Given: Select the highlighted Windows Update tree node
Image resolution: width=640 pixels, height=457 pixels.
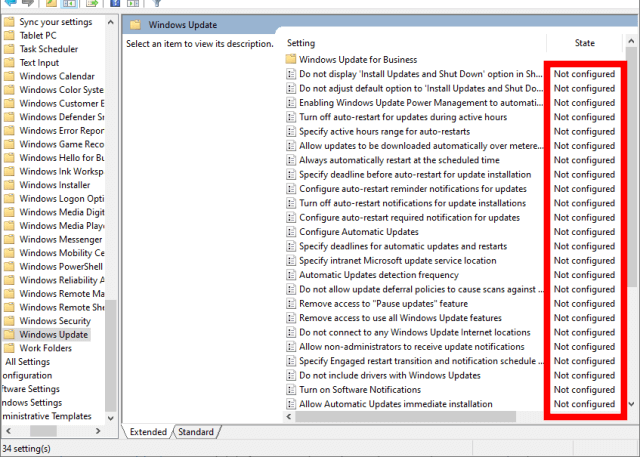Looking at the screenshot, I should [x=54, y=335].
